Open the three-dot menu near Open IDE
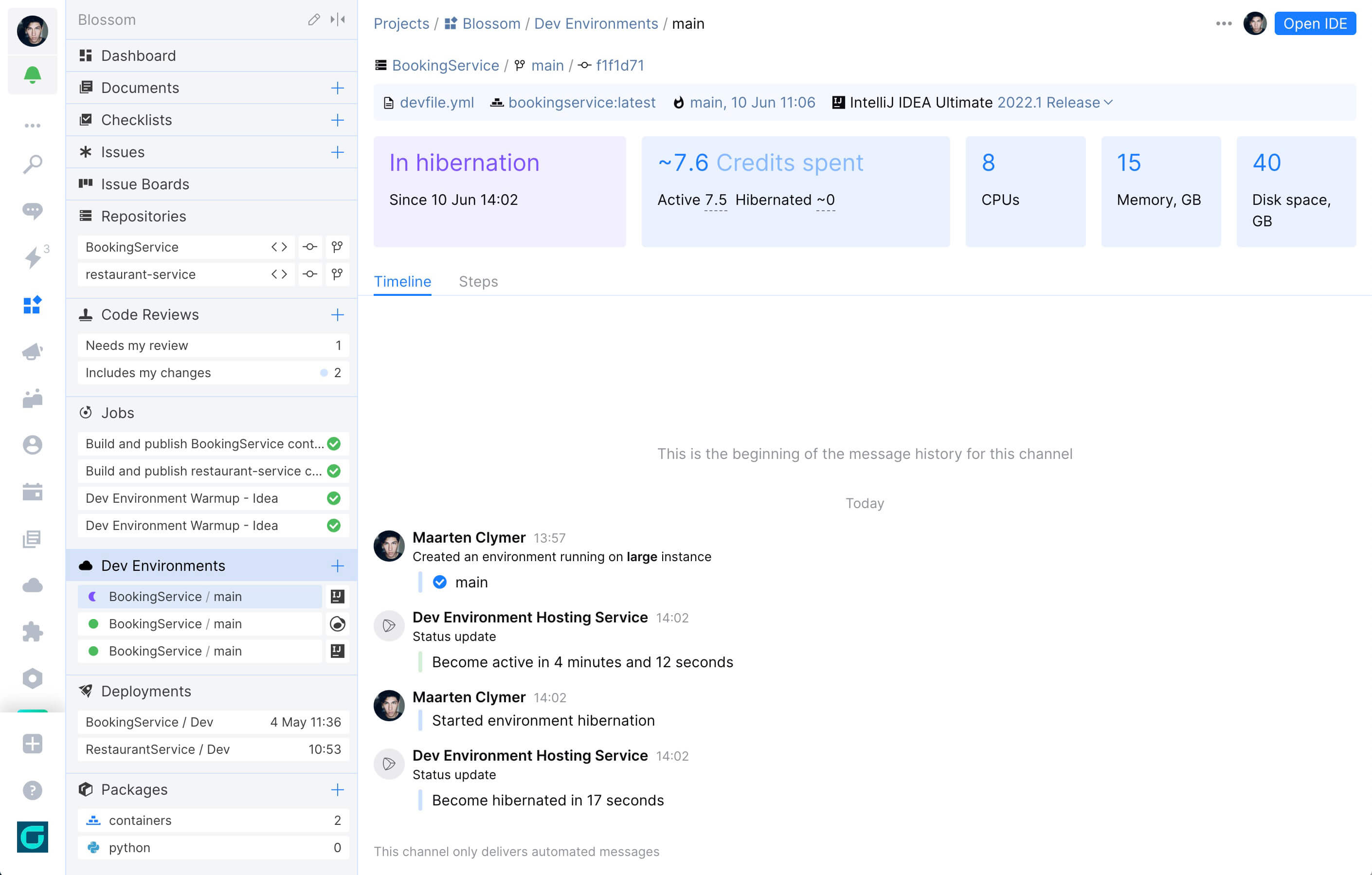 [x=1223, y=23]
